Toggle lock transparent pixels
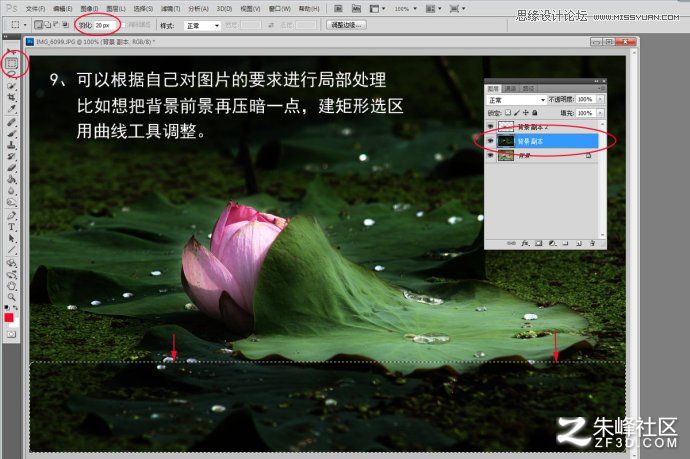 [x=508, y=113]
